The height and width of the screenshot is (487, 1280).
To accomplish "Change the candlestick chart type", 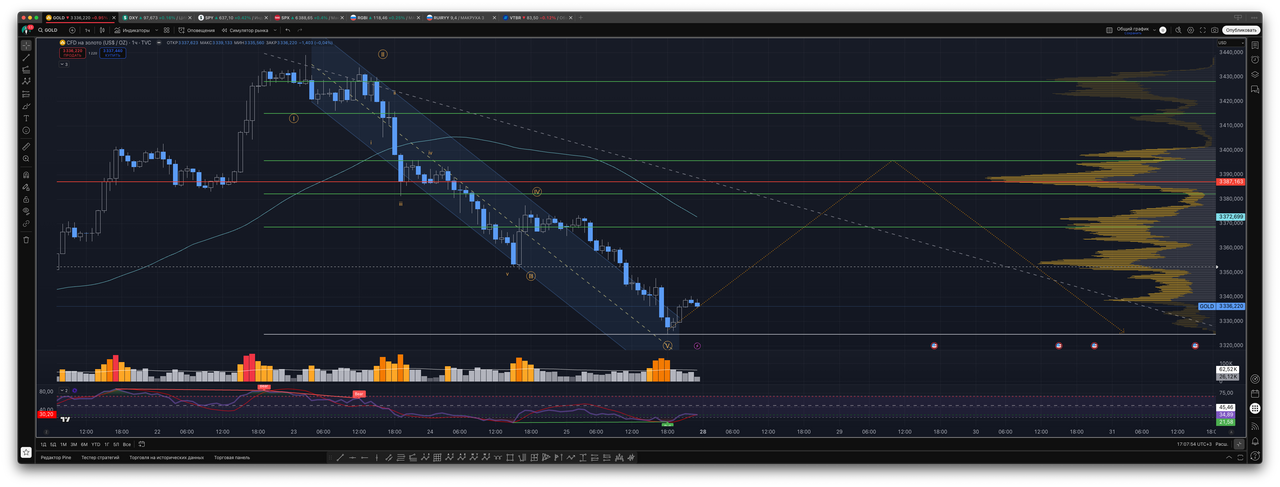I will coord(102,30).
